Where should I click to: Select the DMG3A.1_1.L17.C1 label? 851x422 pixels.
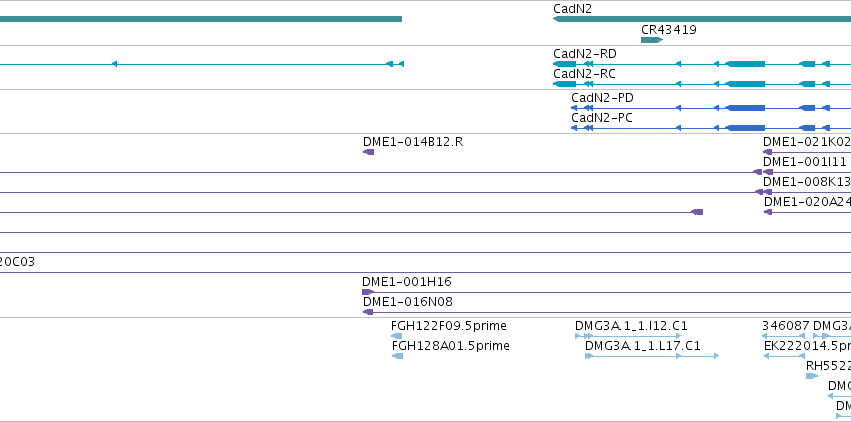643,346
